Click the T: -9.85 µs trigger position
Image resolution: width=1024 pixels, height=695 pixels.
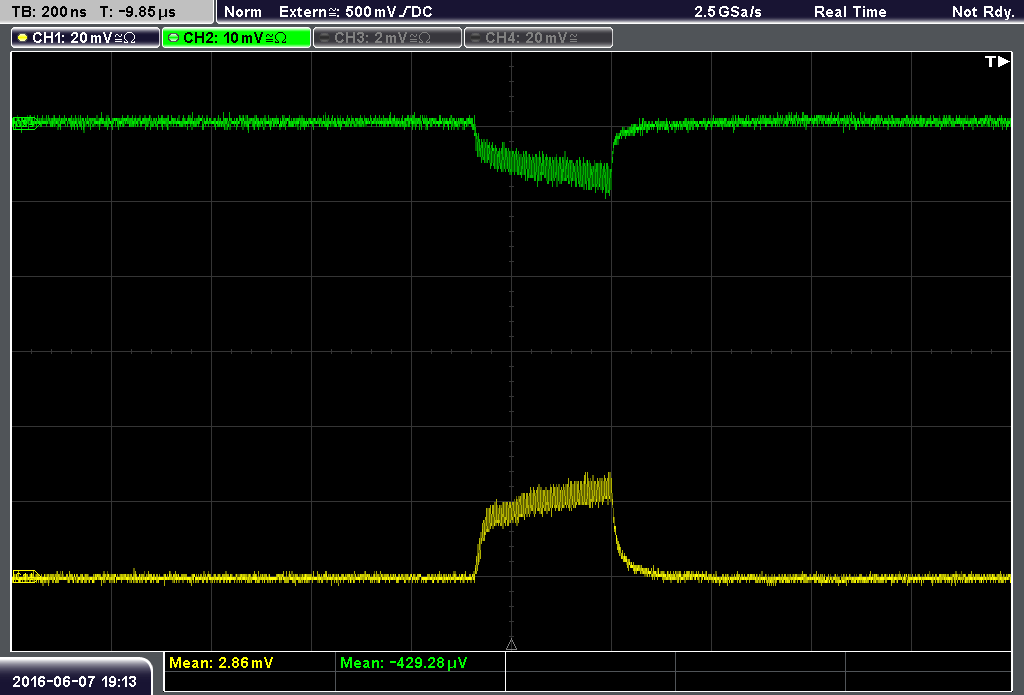[137, 12]
